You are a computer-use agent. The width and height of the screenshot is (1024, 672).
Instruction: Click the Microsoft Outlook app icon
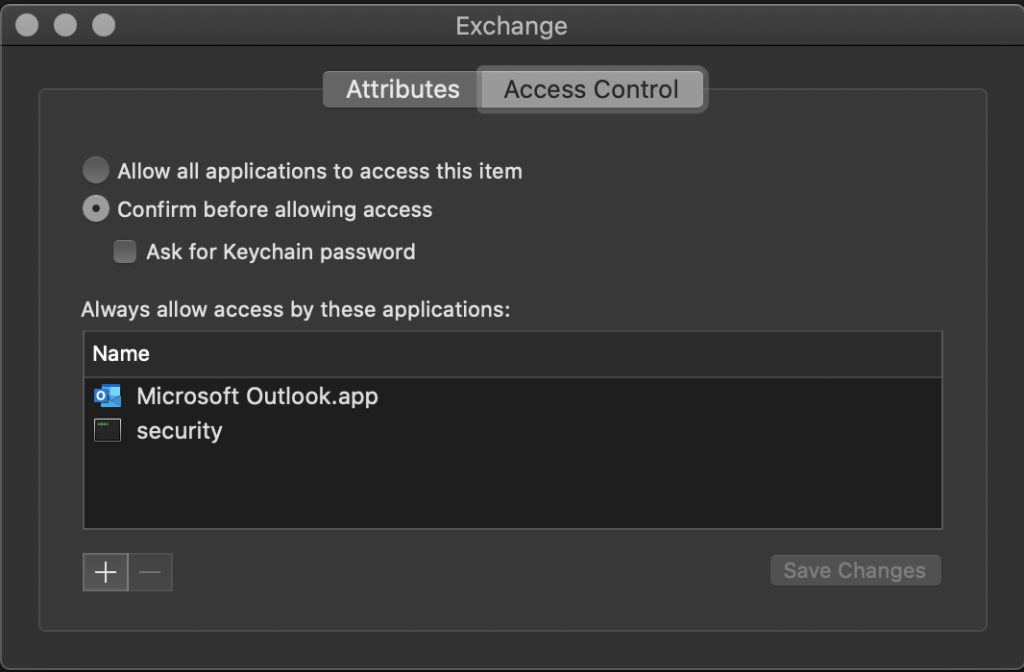point(107,396)
